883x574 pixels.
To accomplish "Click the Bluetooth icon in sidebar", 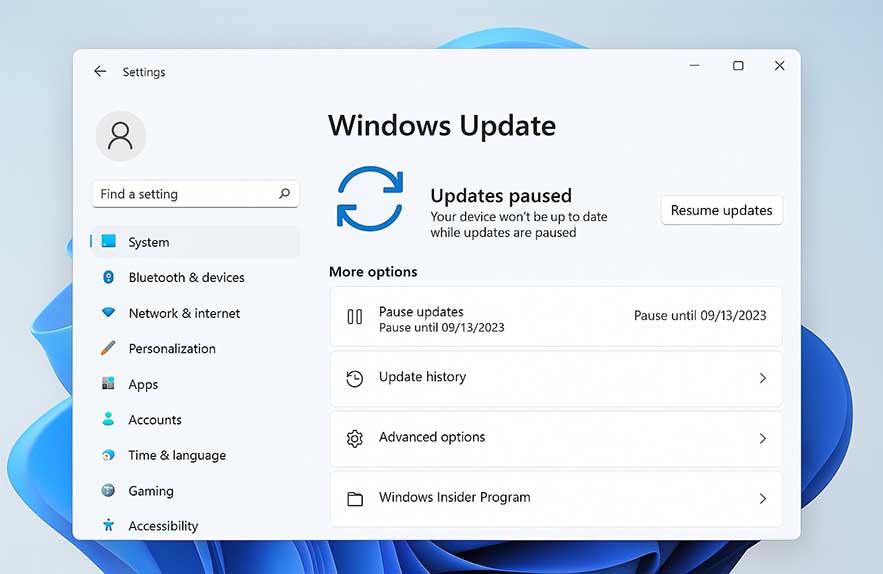I will coord(108,277).
